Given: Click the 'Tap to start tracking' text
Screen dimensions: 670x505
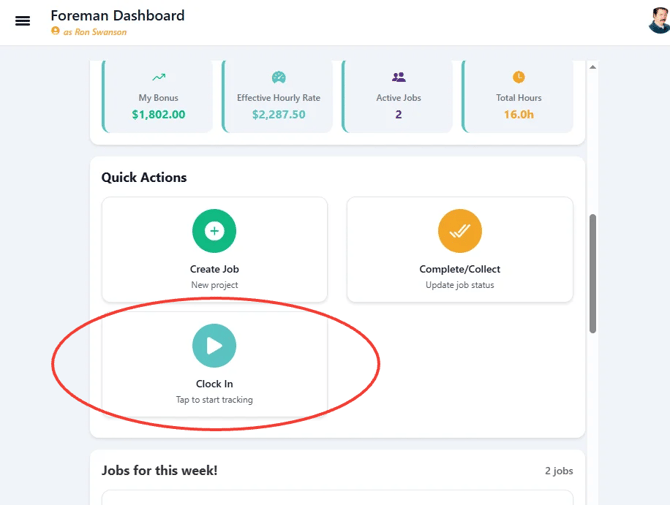Looking at the screenshot, I should [215, 400].
